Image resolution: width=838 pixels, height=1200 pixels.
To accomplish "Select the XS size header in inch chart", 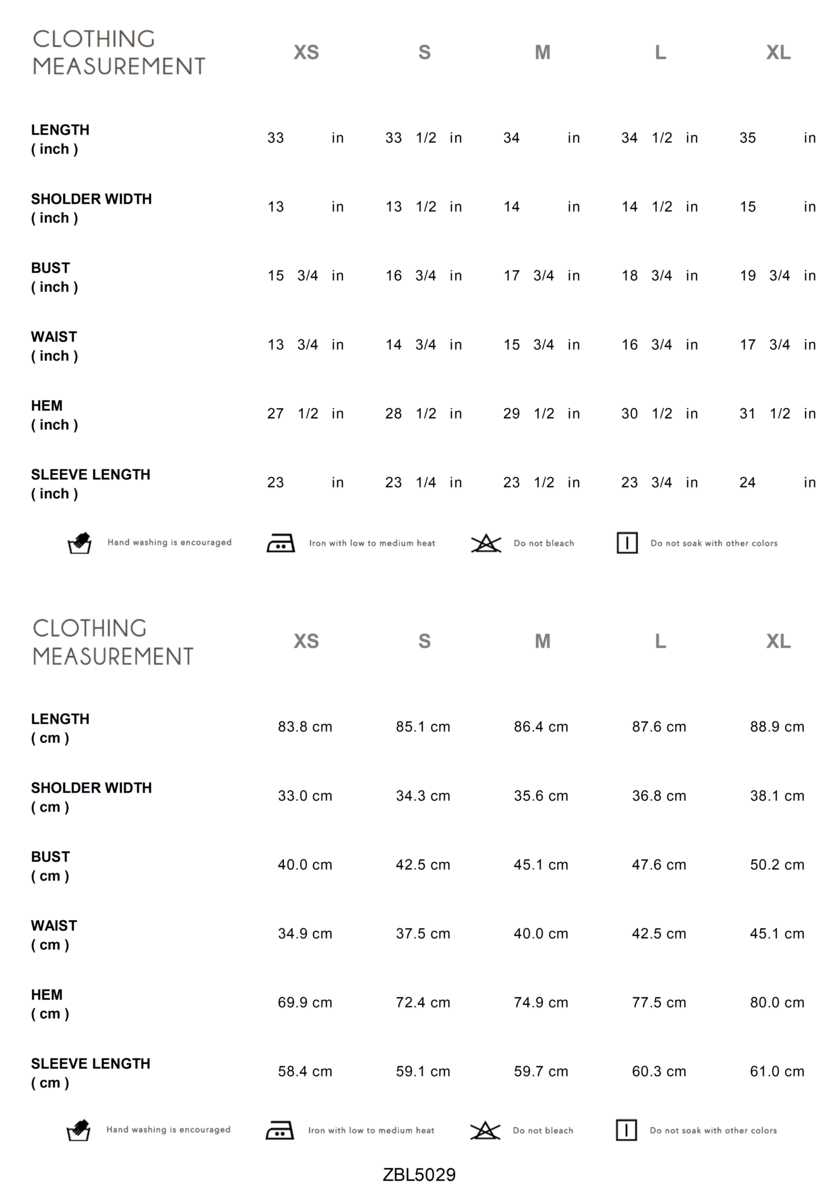I will [306, 53].
